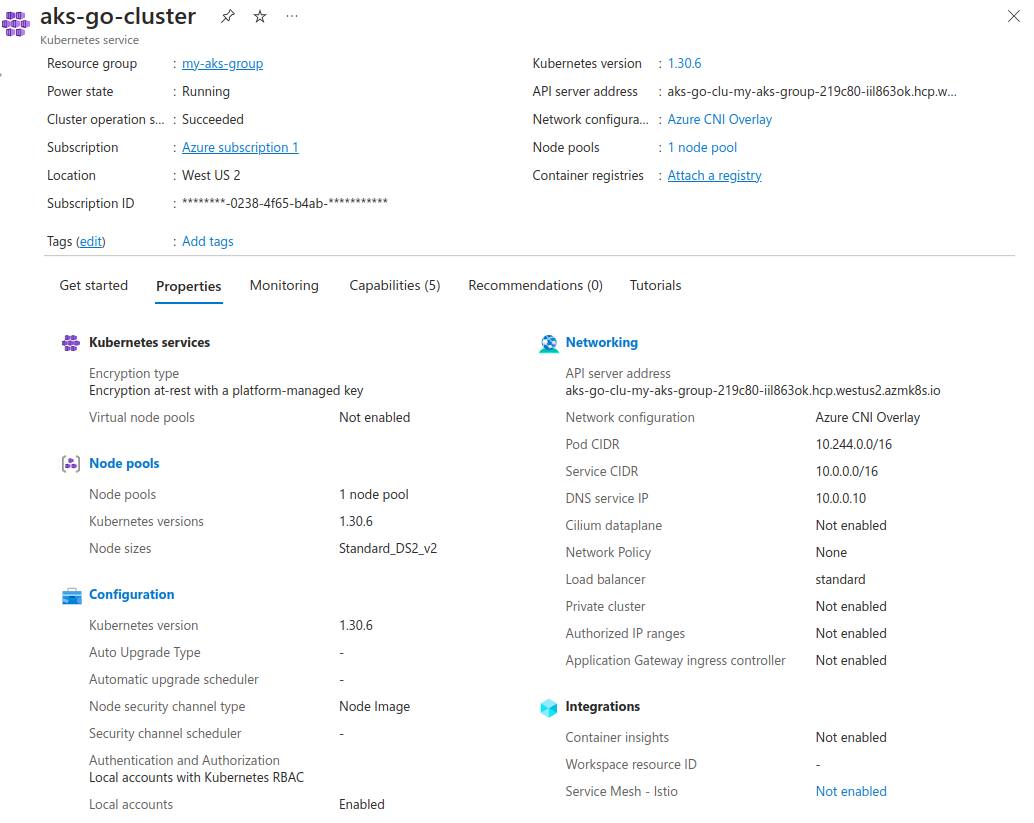Click the Kubernetes services section icon
1034x823 pixels.
(70, 342)
